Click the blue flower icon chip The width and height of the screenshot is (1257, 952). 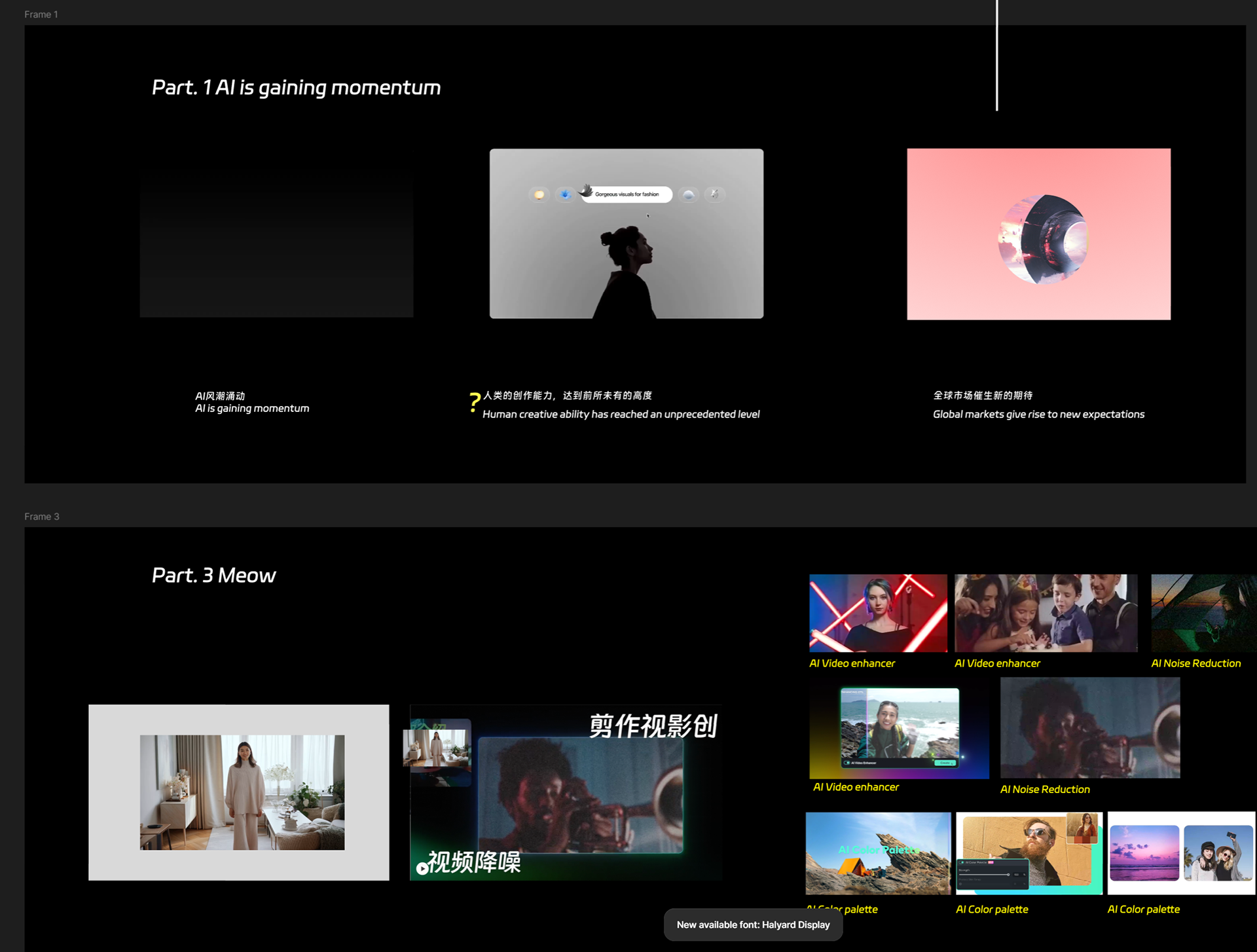click(x=565, y=194)
